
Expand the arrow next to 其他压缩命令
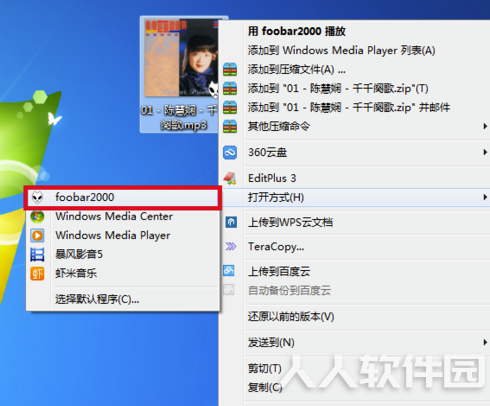tap(485, 126)
